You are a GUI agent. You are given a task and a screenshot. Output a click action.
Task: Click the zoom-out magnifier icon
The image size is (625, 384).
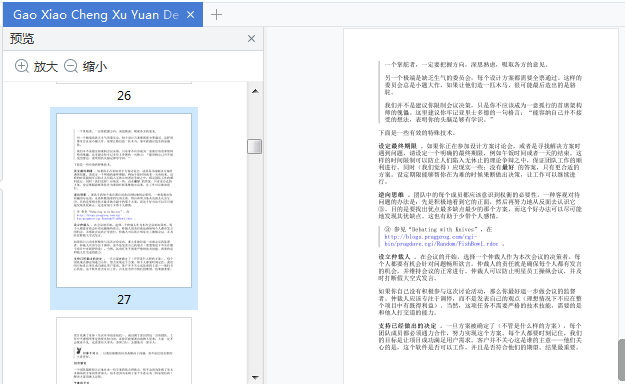pyautogui.click(x=71, y=66)
